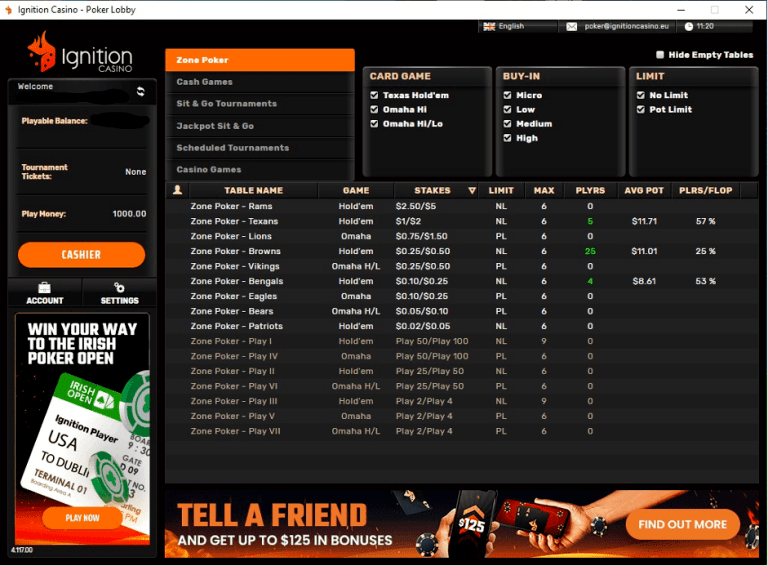Uncheck Omaha Hi/Lo filter
The image size is (768, 566).
[x=374, y=123]
